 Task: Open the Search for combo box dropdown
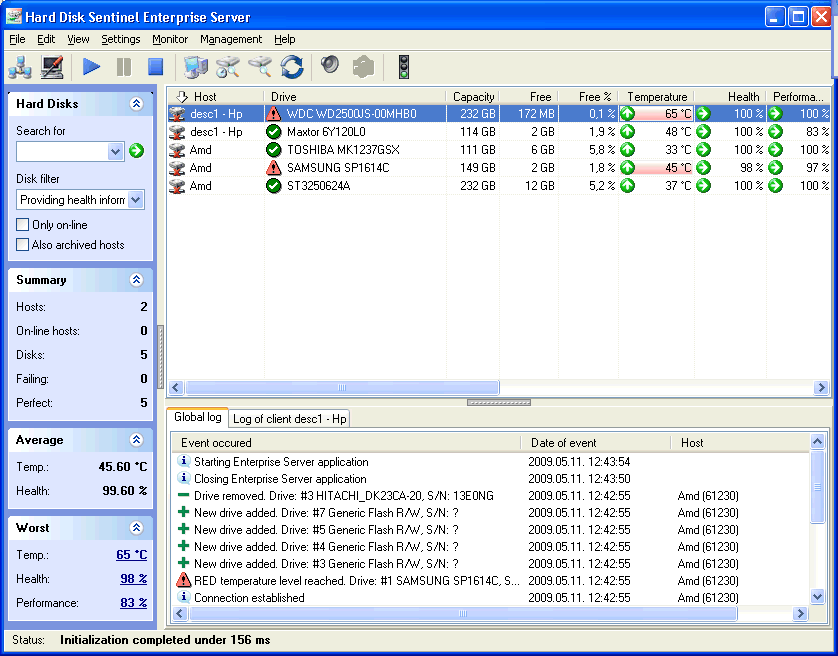tap(115, 151)
